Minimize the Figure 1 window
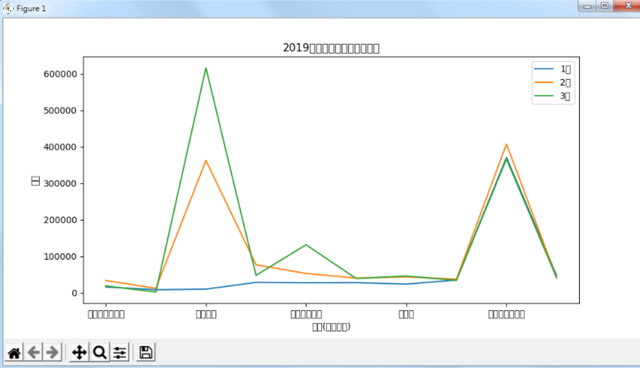 click(587, 6)
